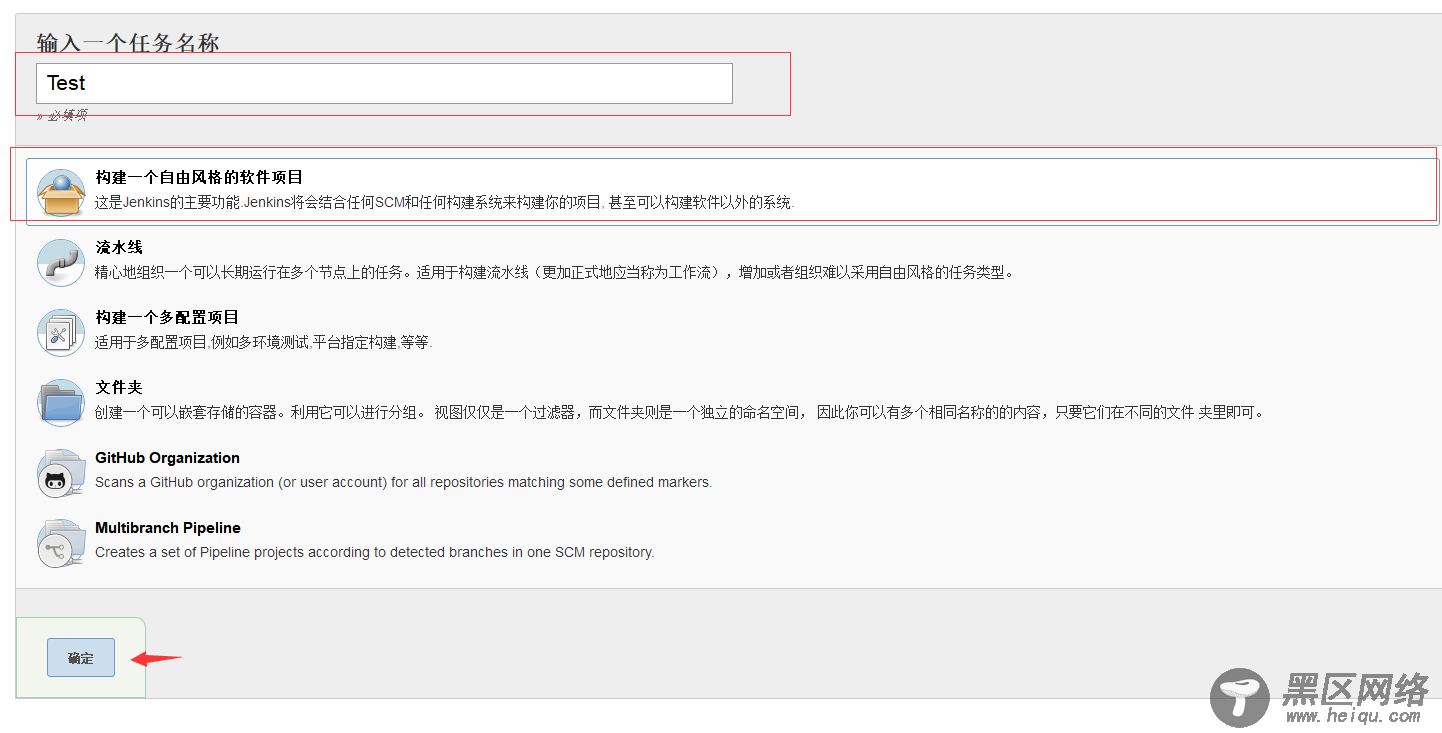Click the description starting with 适用于多配置项目

pos(263,342)
